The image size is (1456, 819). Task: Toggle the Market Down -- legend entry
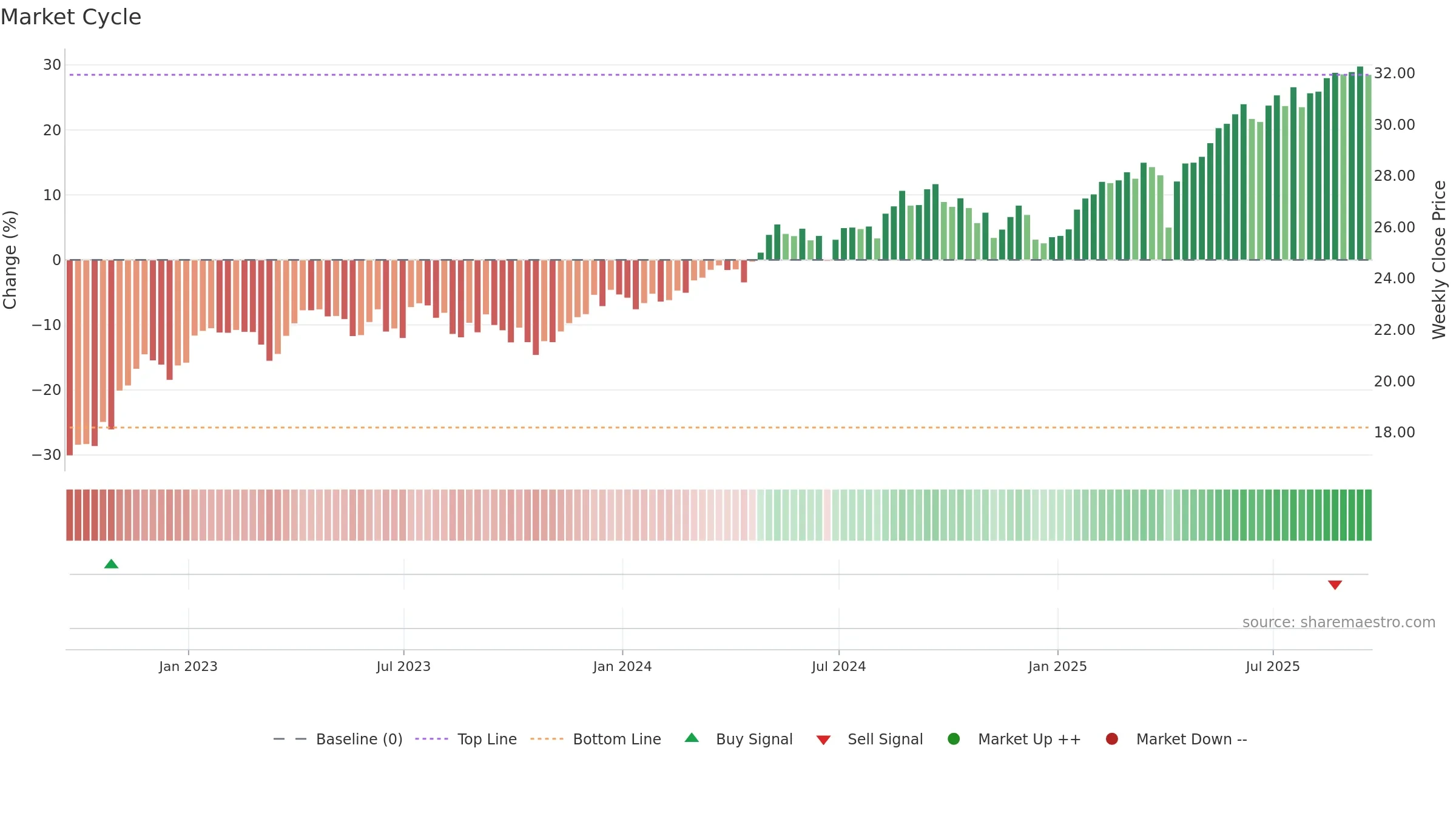tap(1176, 739)
